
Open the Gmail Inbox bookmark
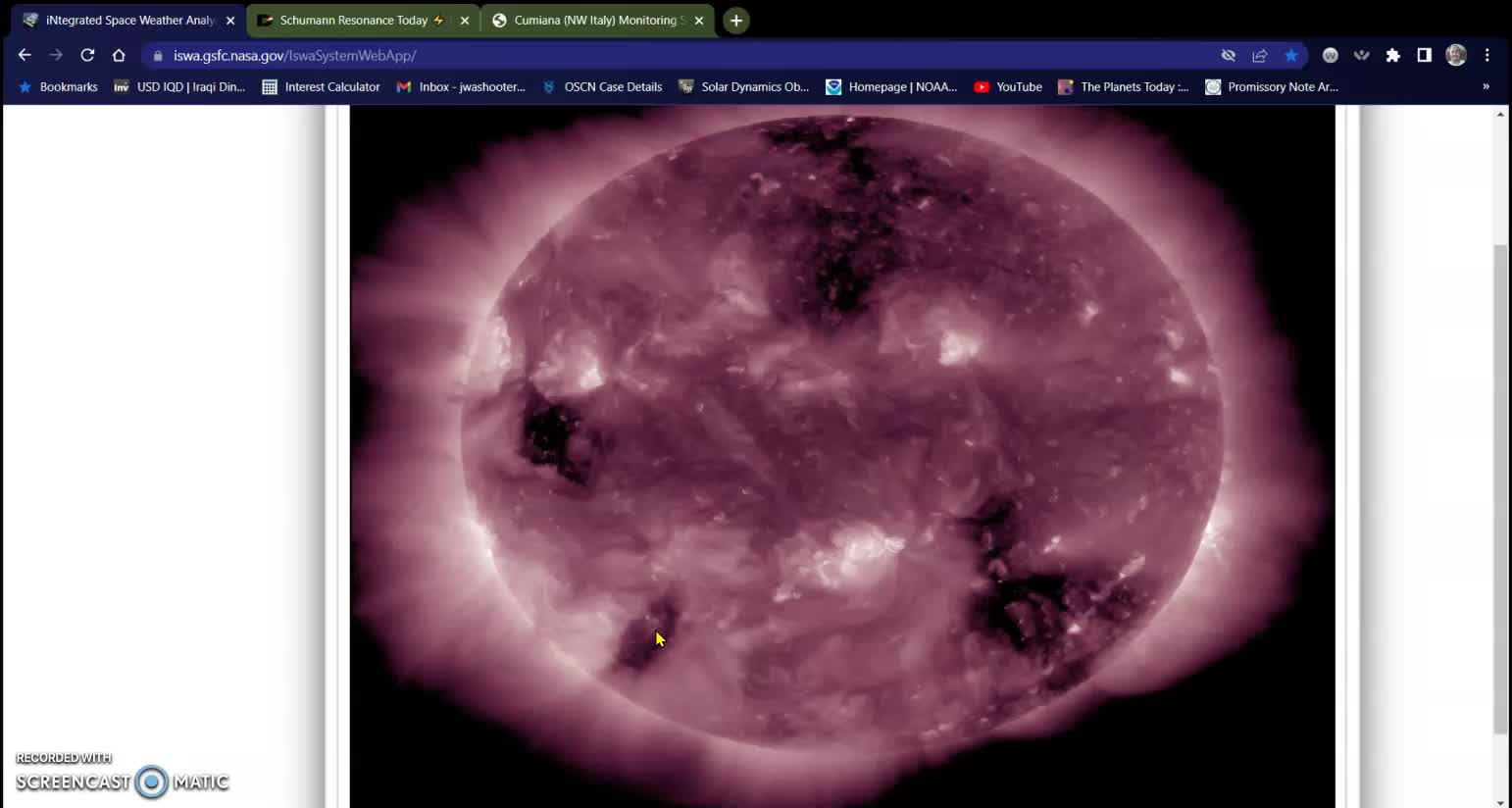461,87
